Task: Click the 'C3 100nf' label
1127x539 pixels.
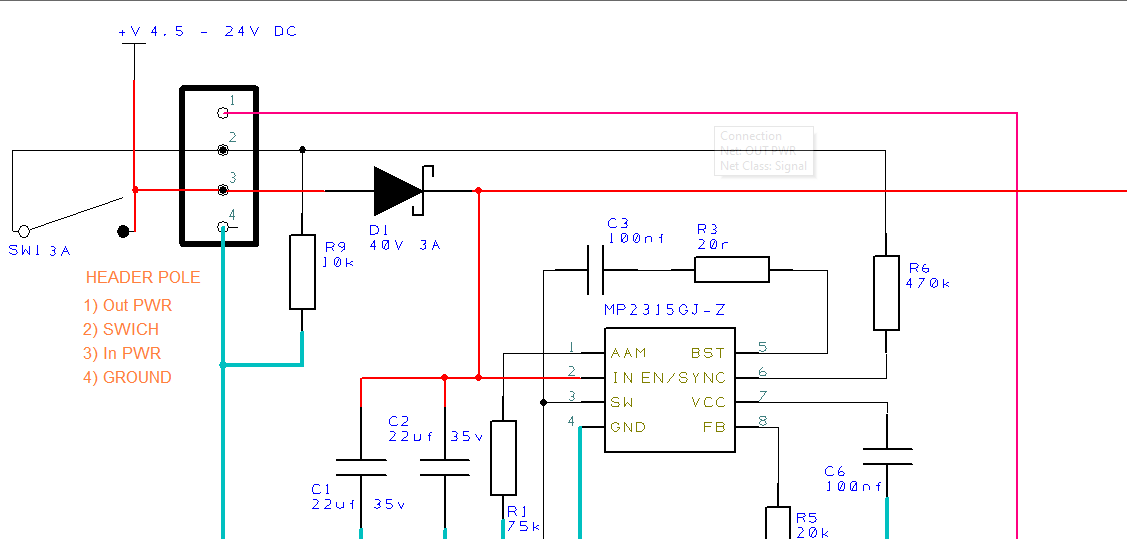Action: tap(636, 231)
